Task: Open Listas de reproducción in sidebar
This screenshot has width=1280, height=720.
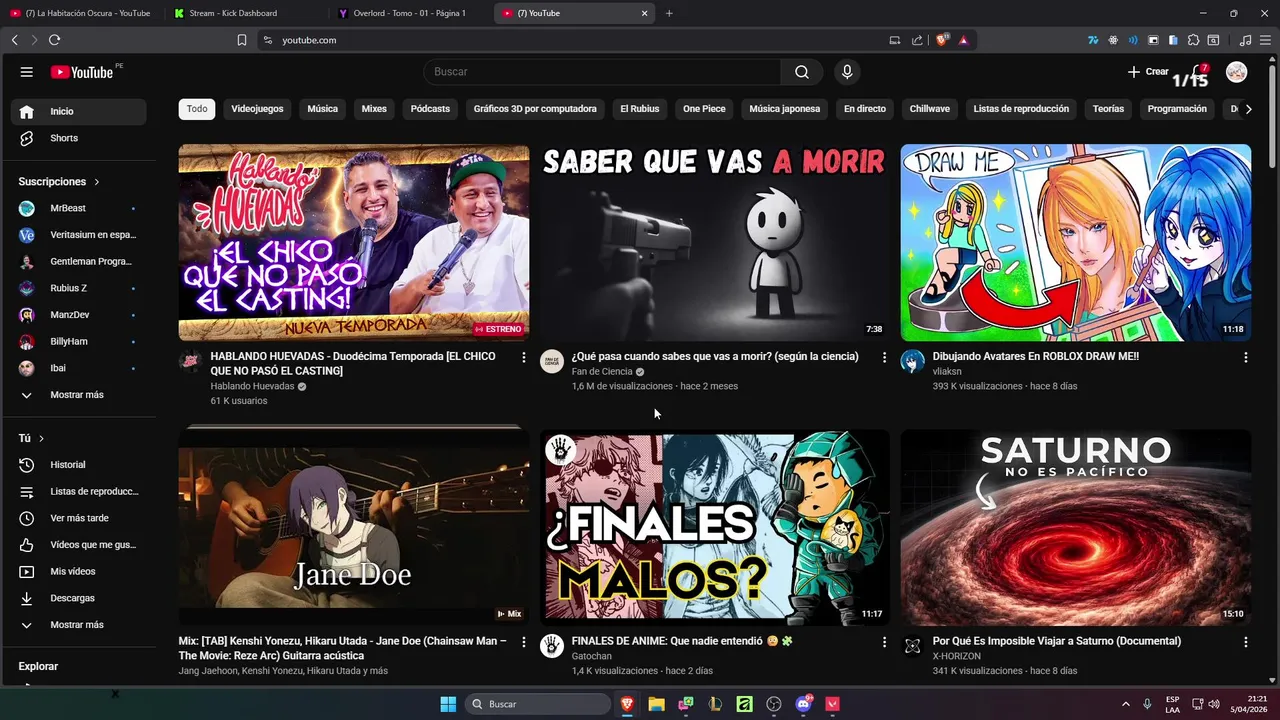Action: point(79,492)
